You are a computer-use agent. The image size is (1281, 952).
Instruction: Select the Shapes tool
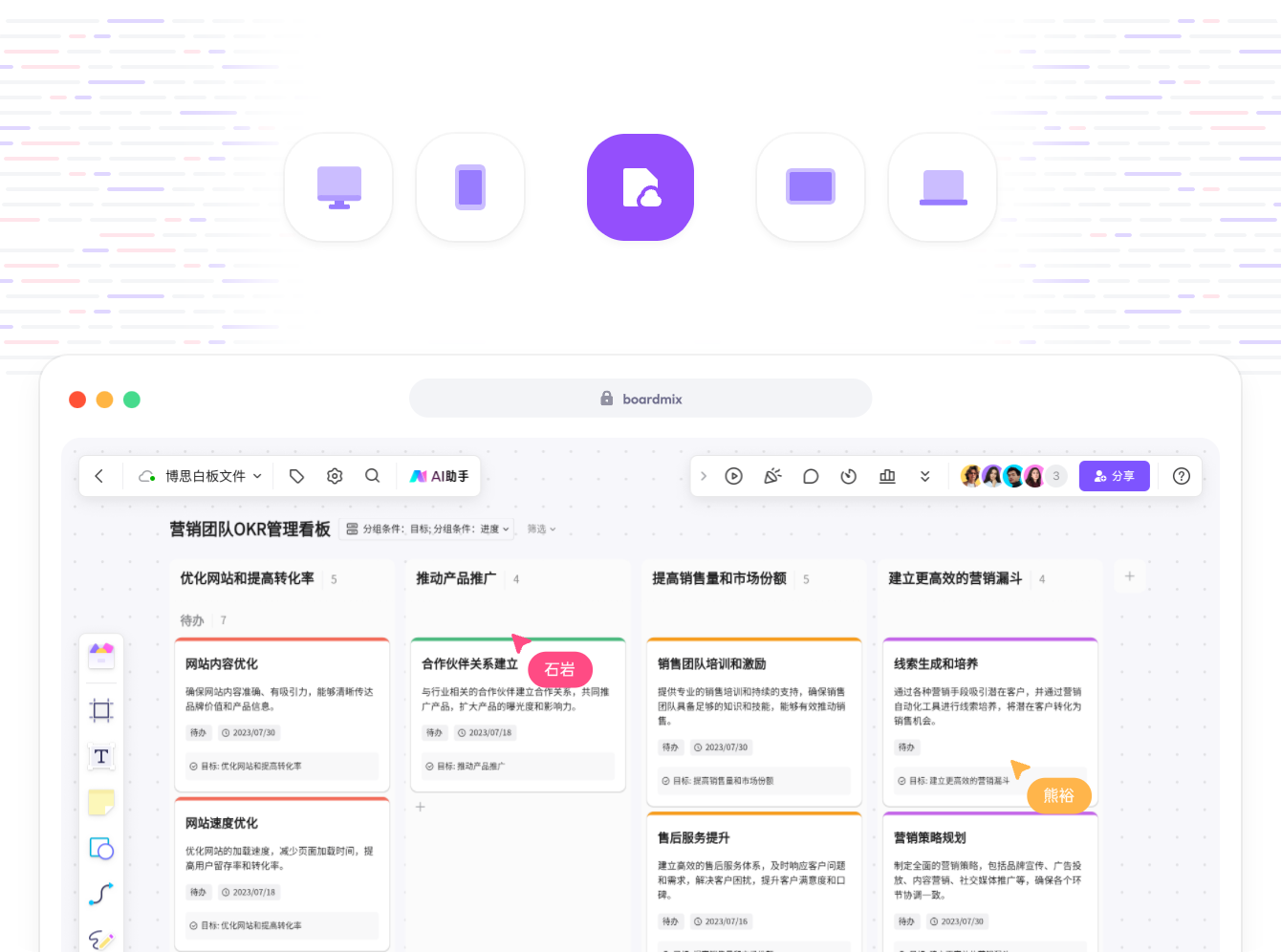[x=101, y=848]
